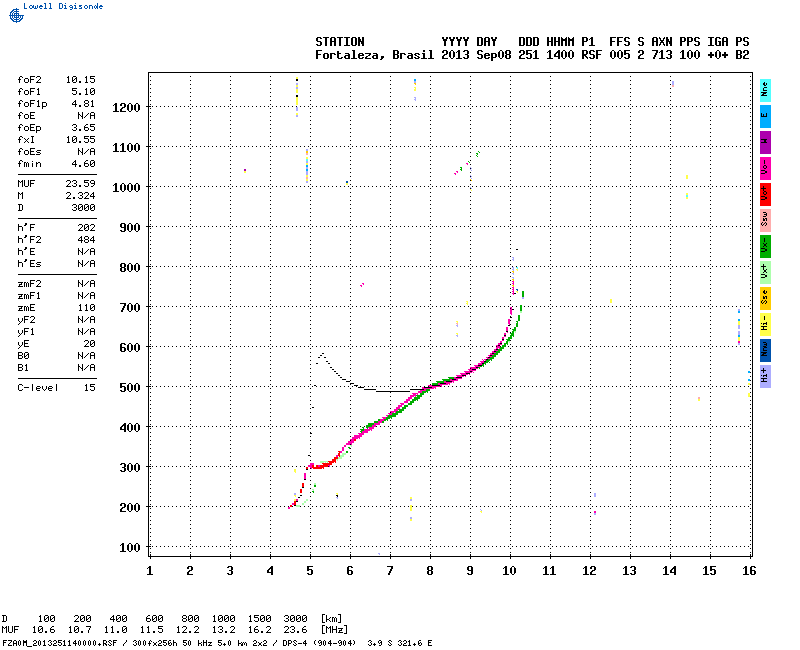The height and width of the screenshot is (650, 800).
Task: Click the MUF value 23.59
Action: click(80, 184)
